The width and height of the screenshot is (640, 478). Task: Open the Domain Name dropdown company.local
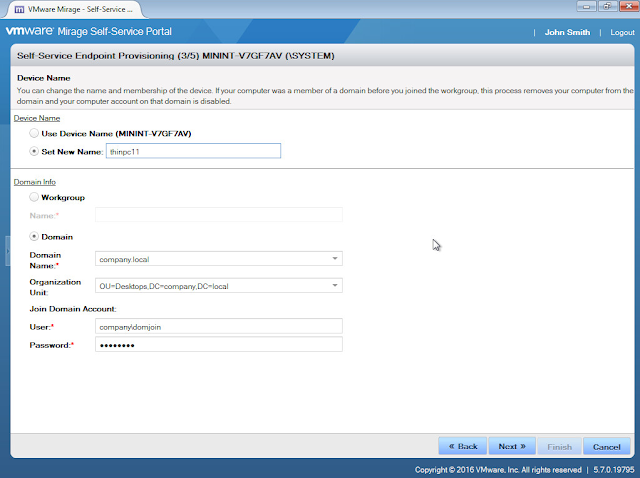tap(218, 259)
